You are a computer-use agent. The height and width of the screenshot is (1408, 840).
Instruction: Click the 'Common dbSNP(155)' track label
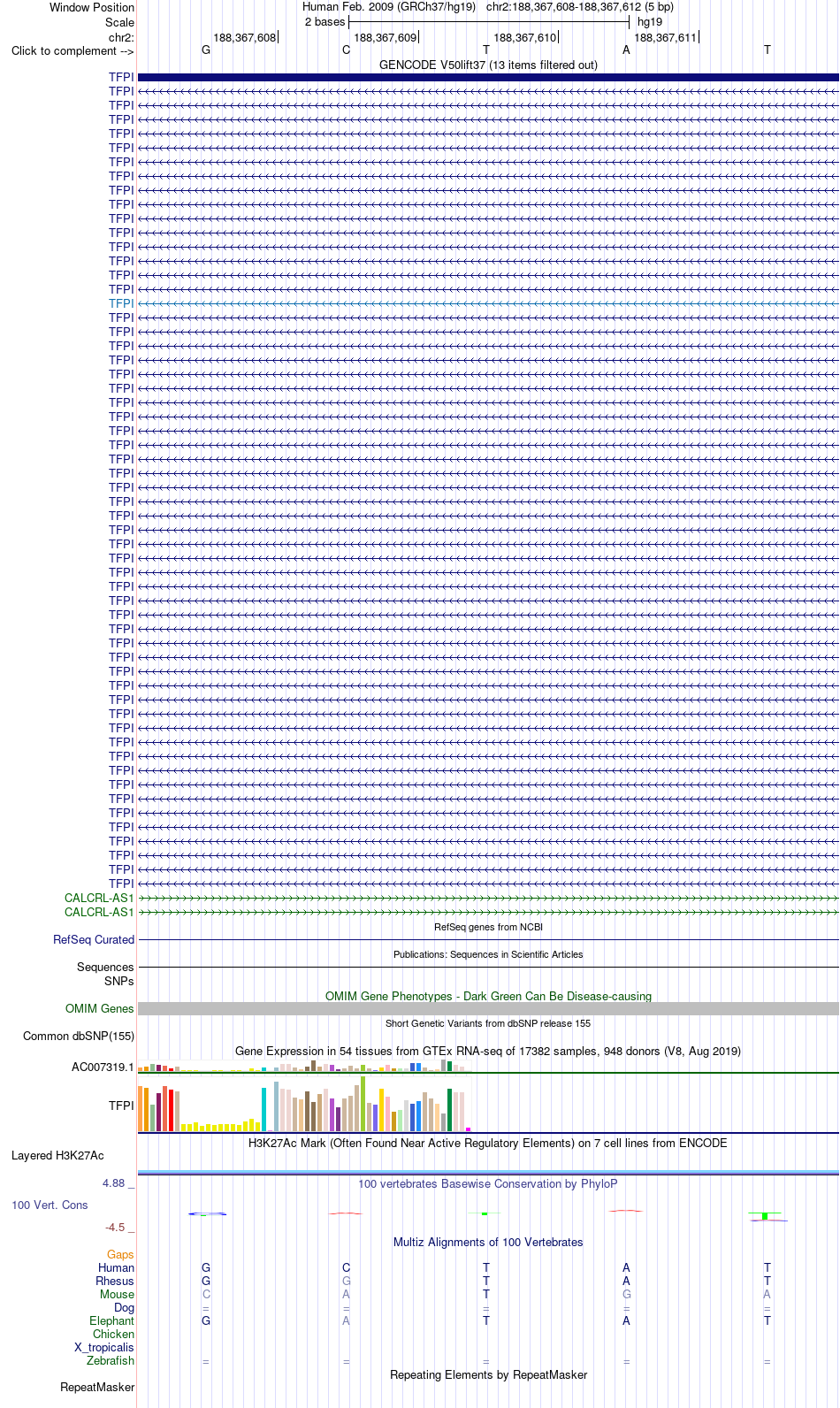pos(79,1036)
